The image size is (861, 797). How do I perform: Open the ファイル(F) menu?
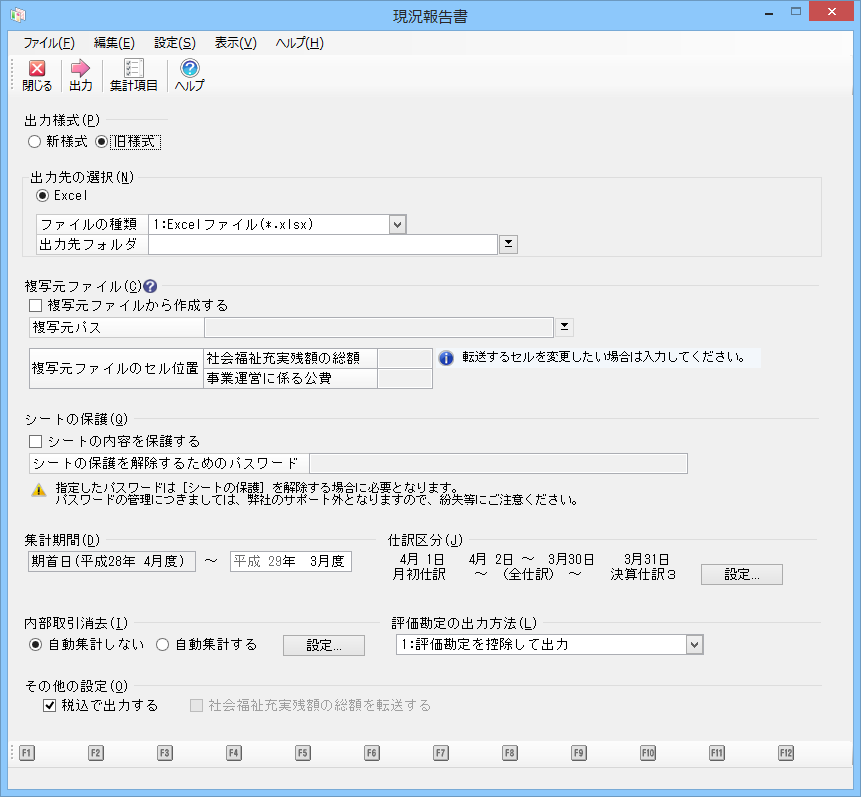coord(48,43)
